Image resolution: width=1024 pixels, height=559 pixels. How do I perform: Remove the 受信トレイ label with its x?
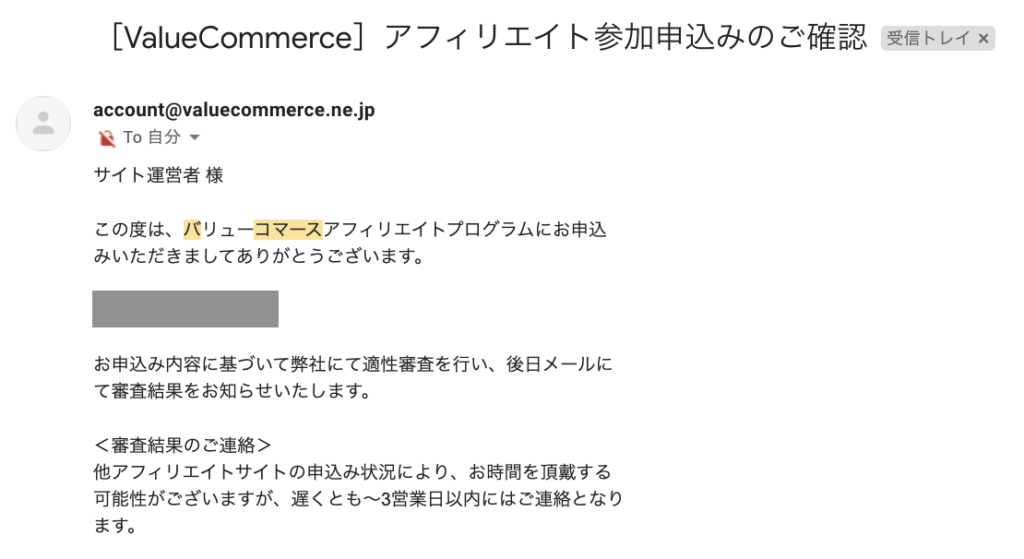pos(983,39)
